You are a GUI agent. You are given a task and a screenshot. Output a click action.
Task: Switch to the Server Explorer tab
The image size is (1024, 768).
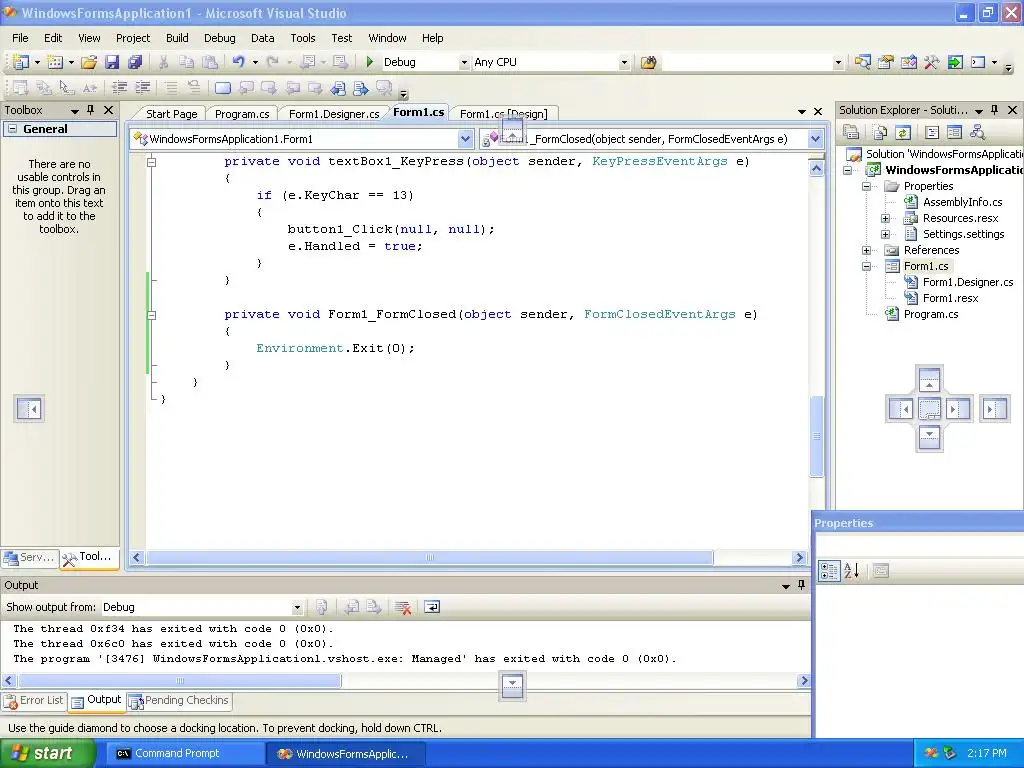[29, 558]
